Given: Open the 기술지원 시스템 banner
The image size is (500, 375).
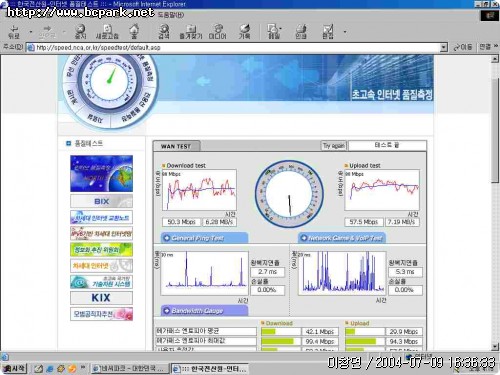Looking at the screenshot, I should (x=101, y=282).
